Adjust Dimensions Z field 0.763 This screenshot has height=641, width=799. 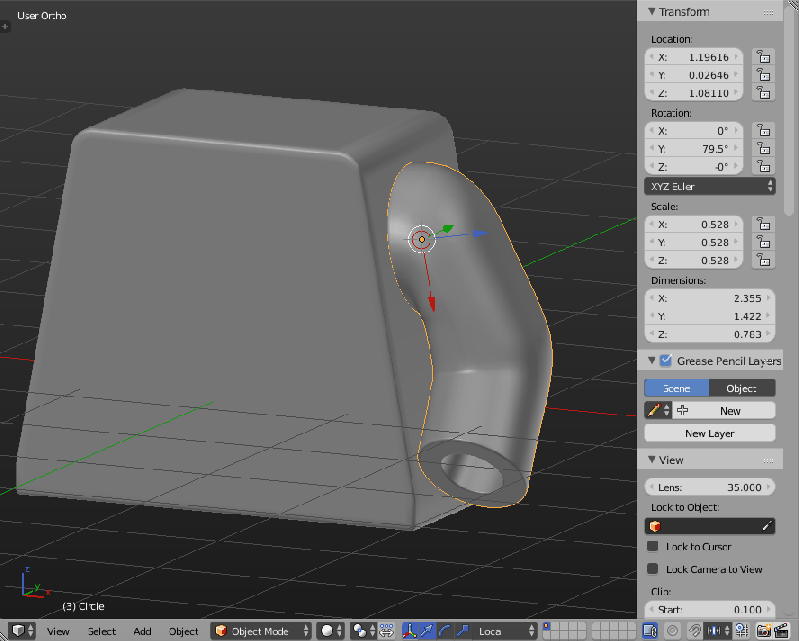(710, 334)
